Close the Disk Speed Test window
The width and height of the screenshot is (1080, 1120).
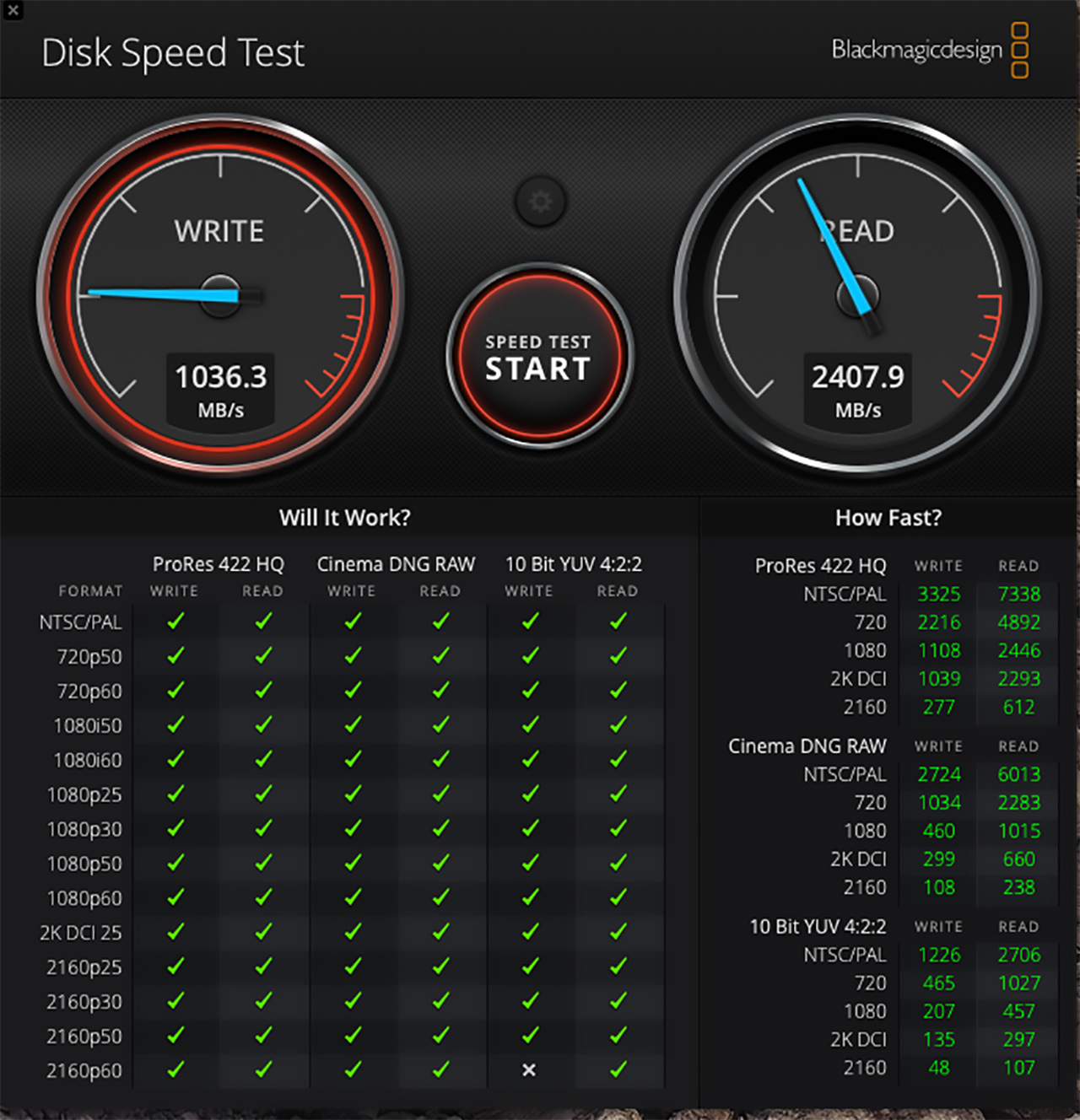click(13, 11)
